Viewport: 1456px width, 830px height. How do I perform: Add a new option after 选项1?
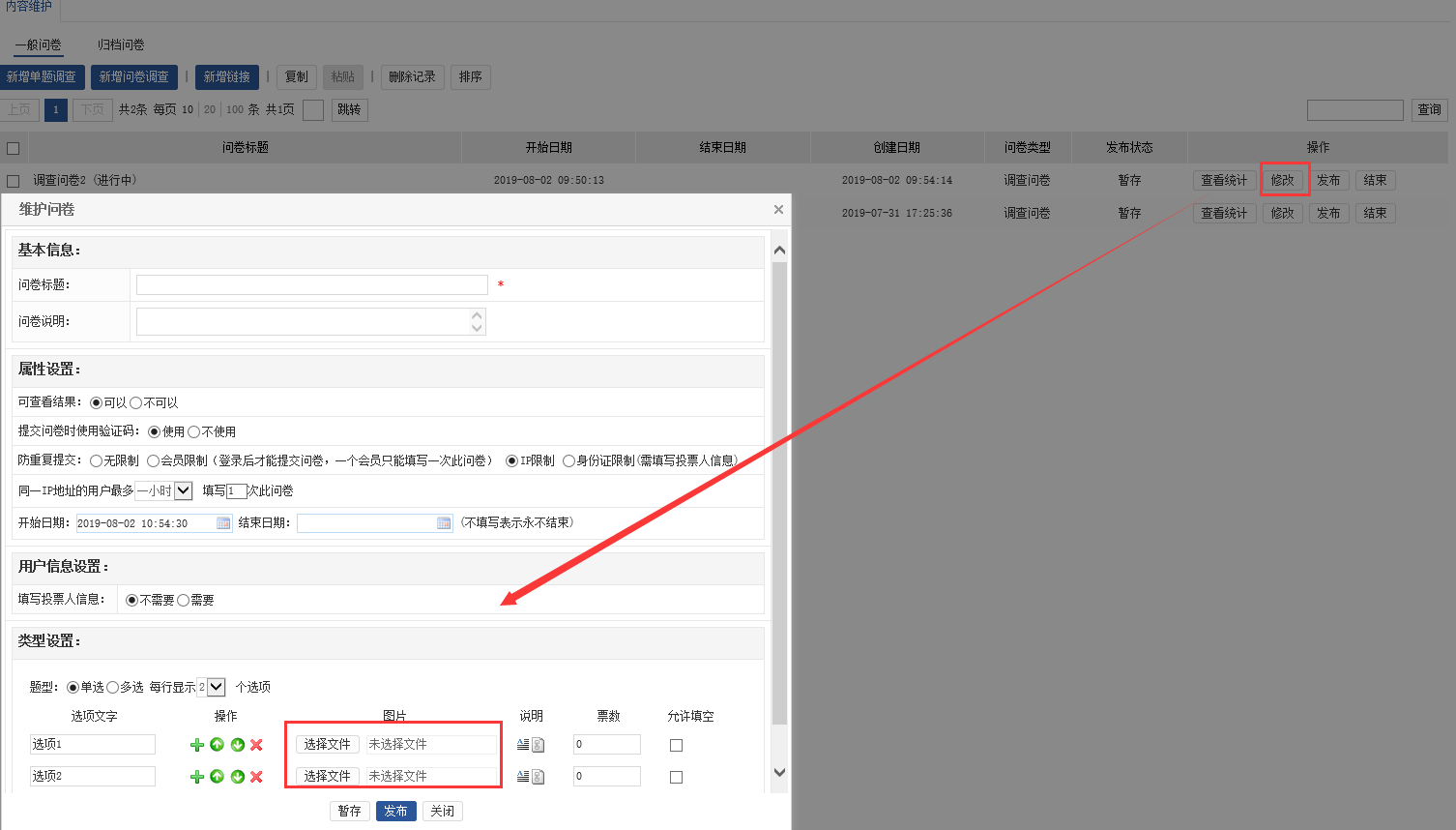tap(196, 745)
